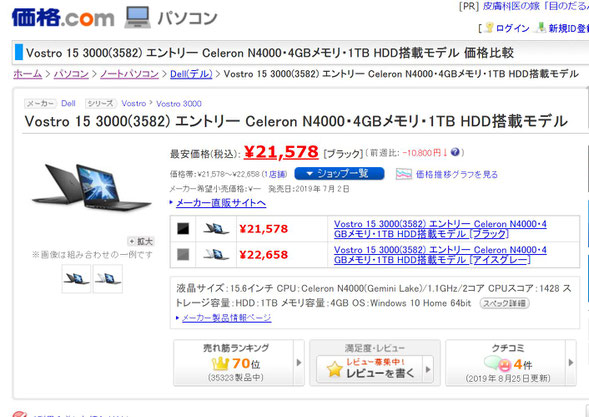Click the lowest price ¥21,578 headline

point(281,152)
